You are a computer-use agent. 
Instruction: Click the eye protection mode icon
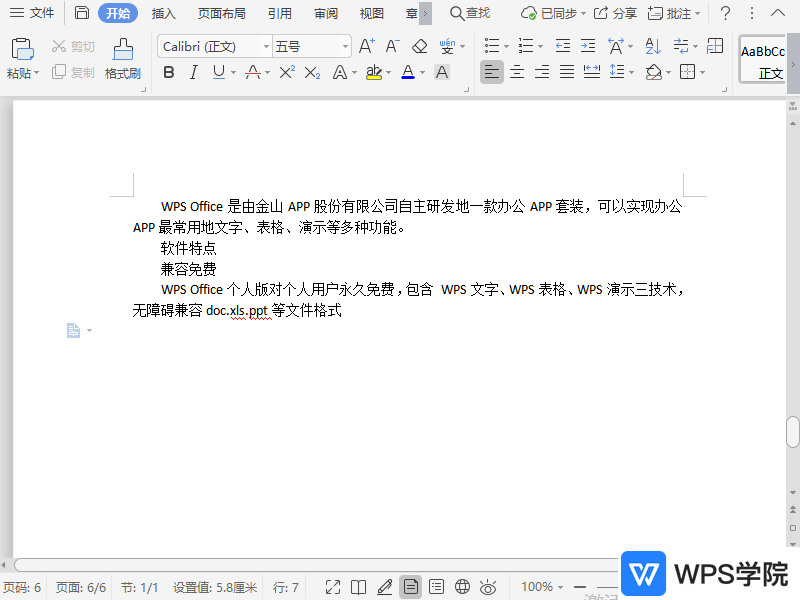pos(487,587)
